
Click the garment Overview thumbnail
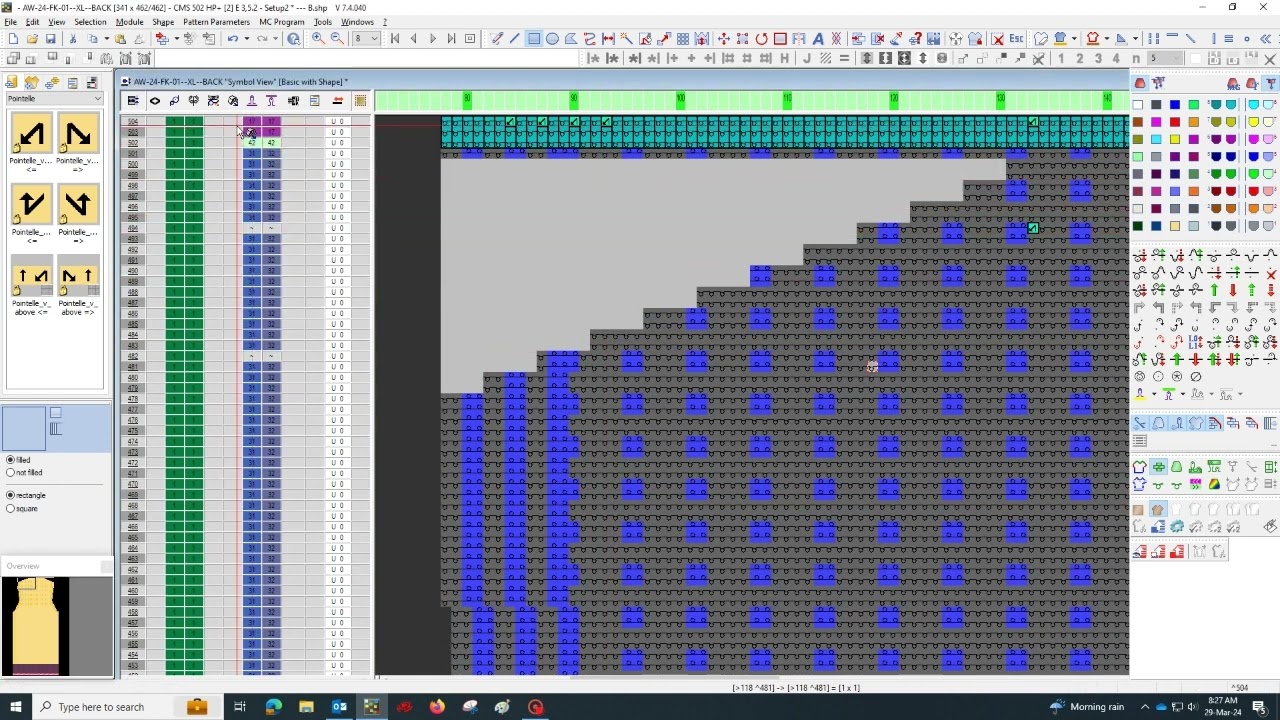(36, 626)
